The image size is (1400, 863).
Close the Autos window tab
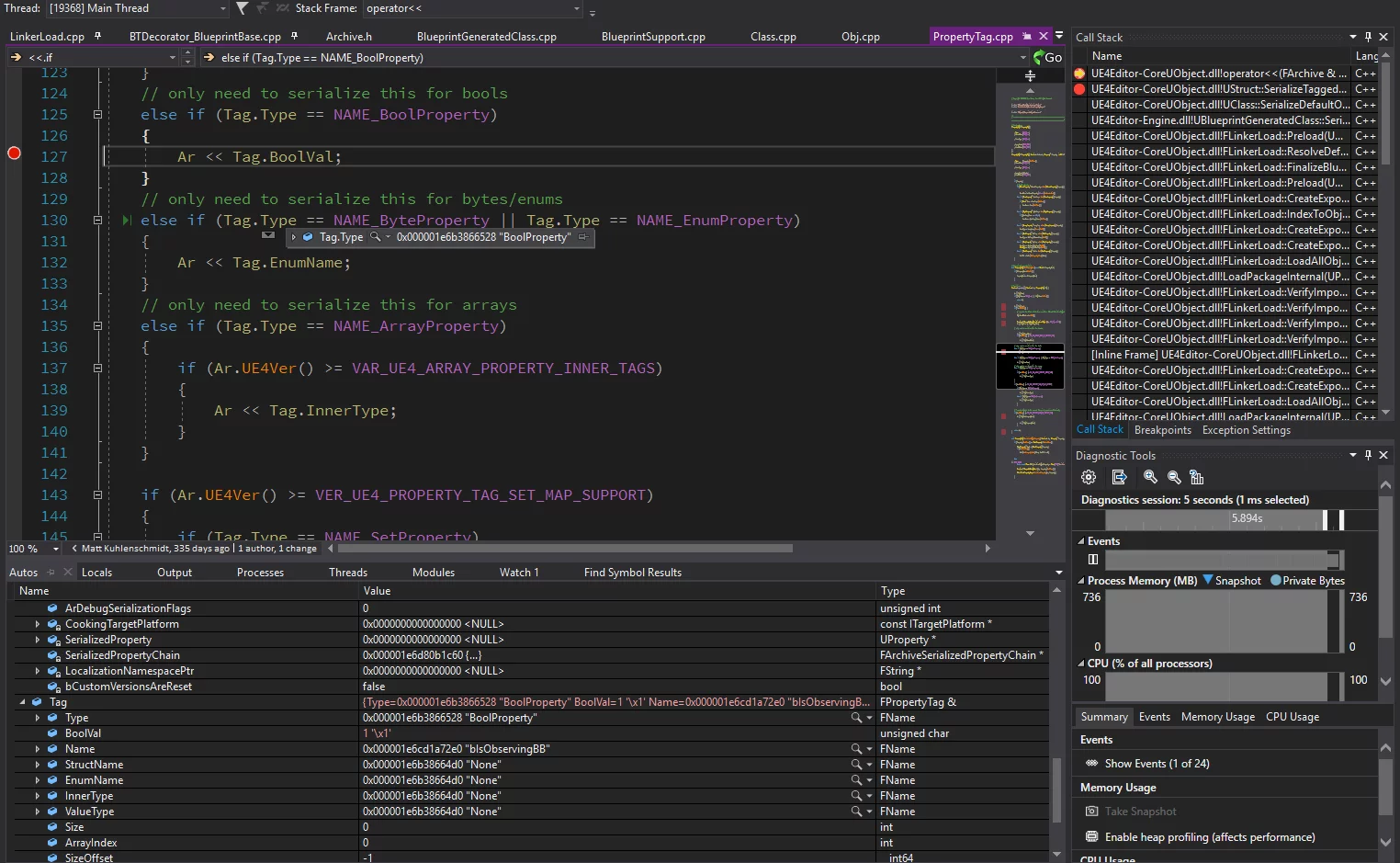(x=67, y=572)
